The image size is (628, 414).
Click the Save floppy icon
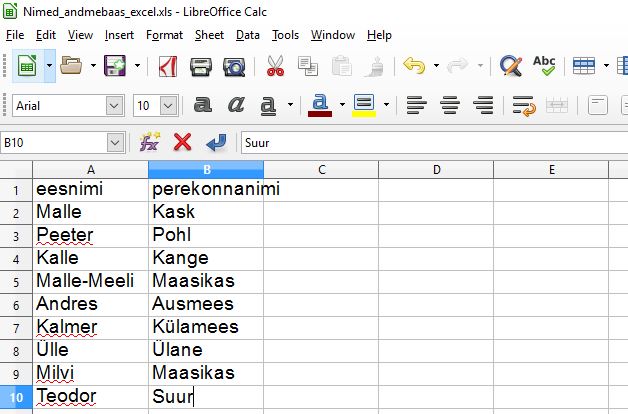click(115, 66)
